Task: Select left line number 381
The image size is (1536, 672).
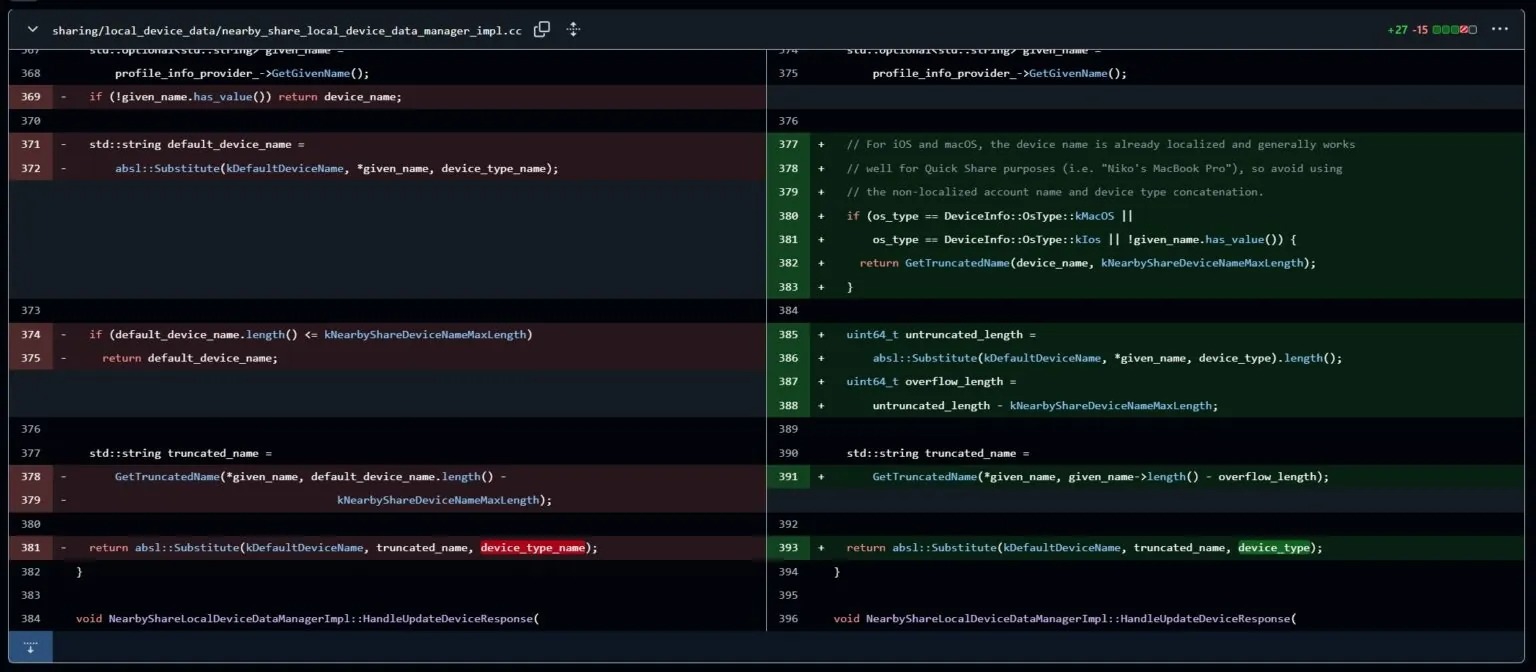Action: (x=30, y=548)
